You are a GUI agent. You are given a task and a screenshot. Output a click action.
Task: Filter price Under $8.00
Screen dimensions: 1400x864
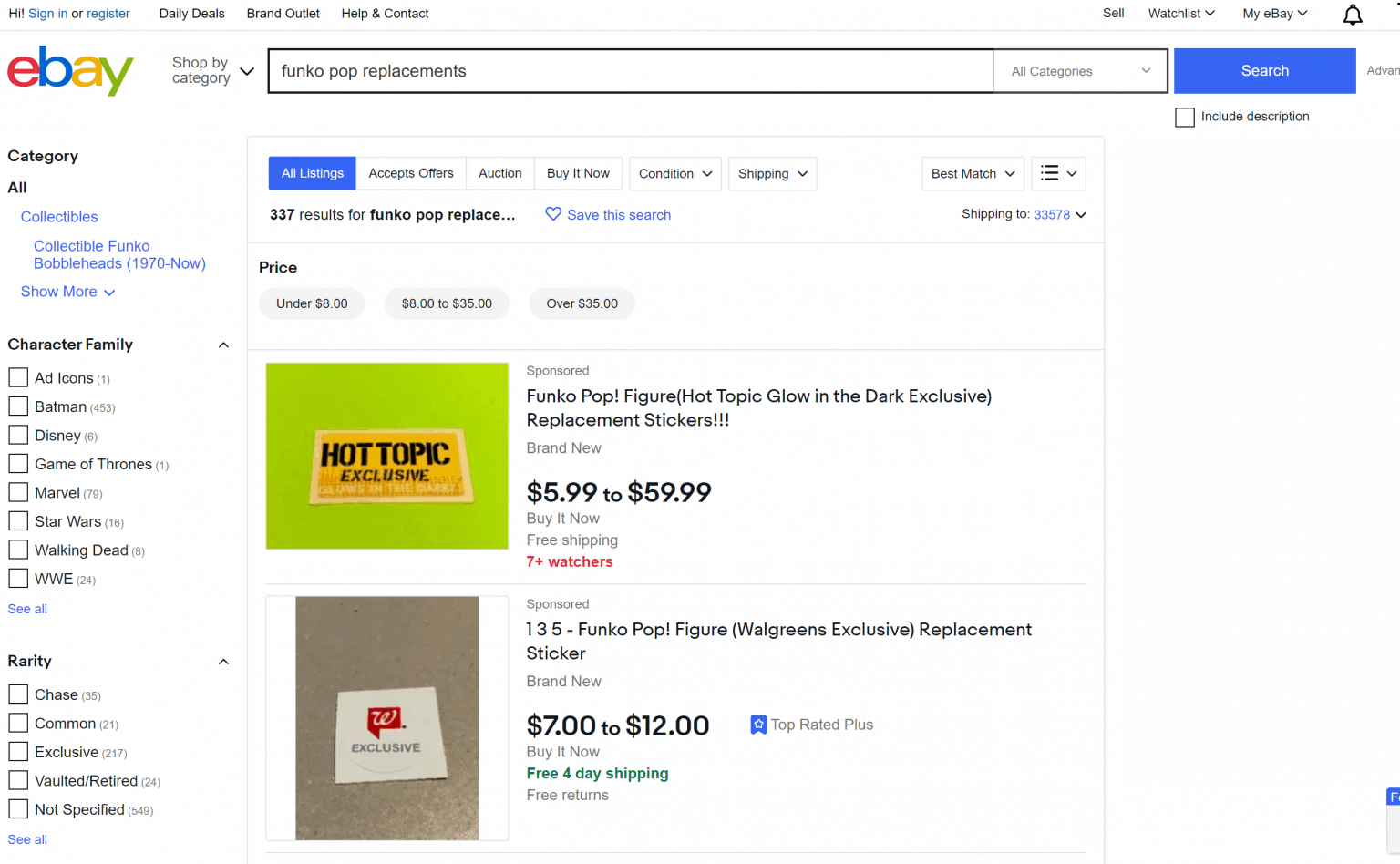coord(312,303)
